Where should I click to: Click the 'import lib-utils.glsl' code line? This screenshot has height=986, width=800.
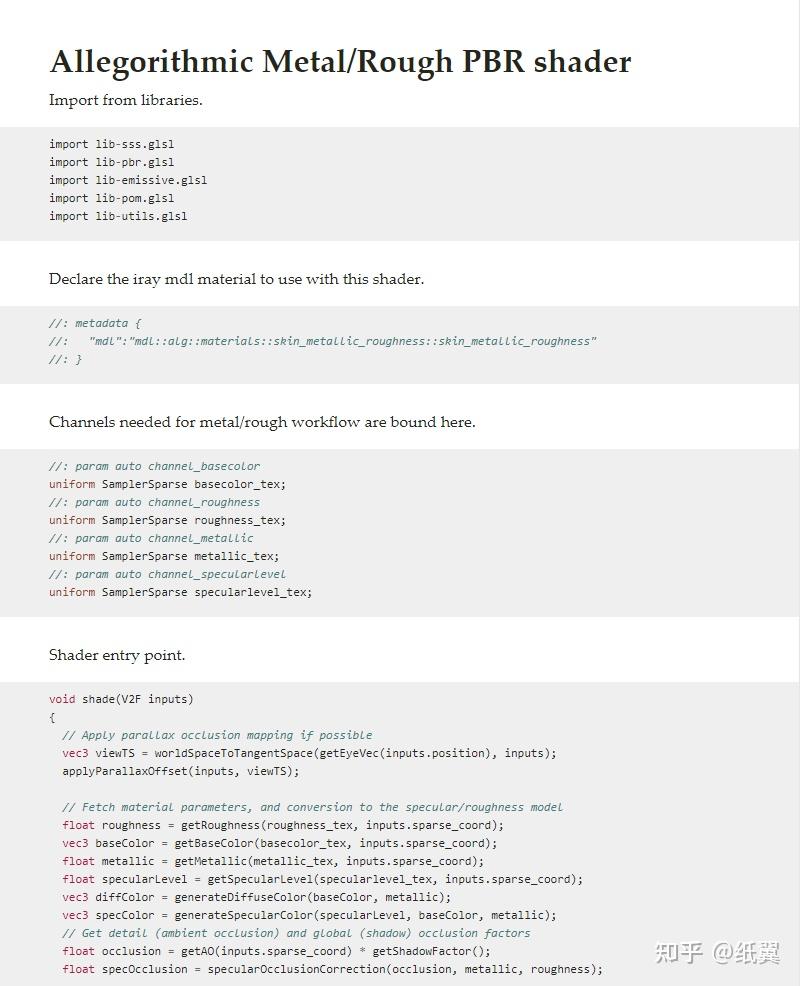coord(118,216)
